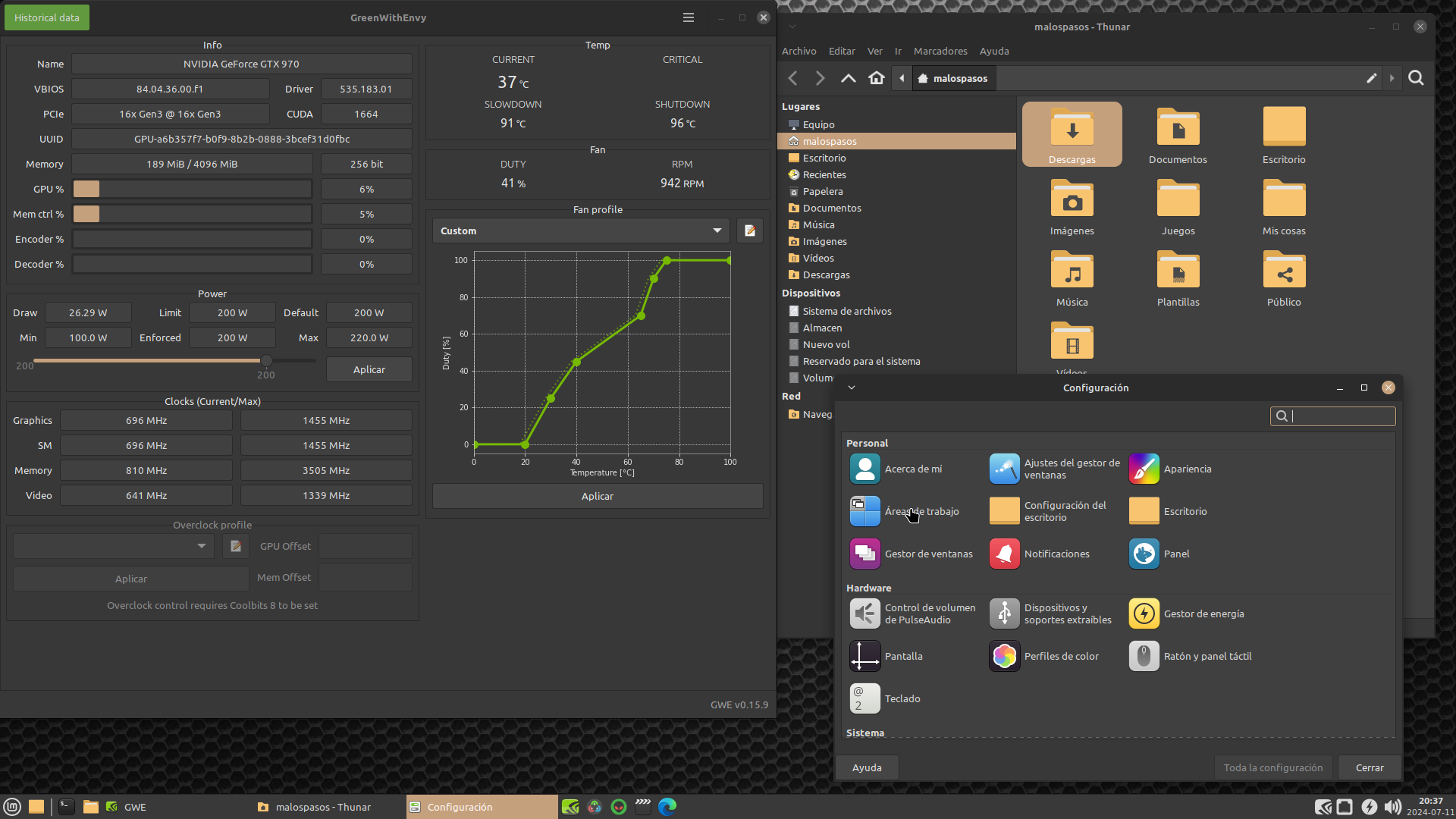Click Microsoft Edge icon in taskbar

(667, 807)
